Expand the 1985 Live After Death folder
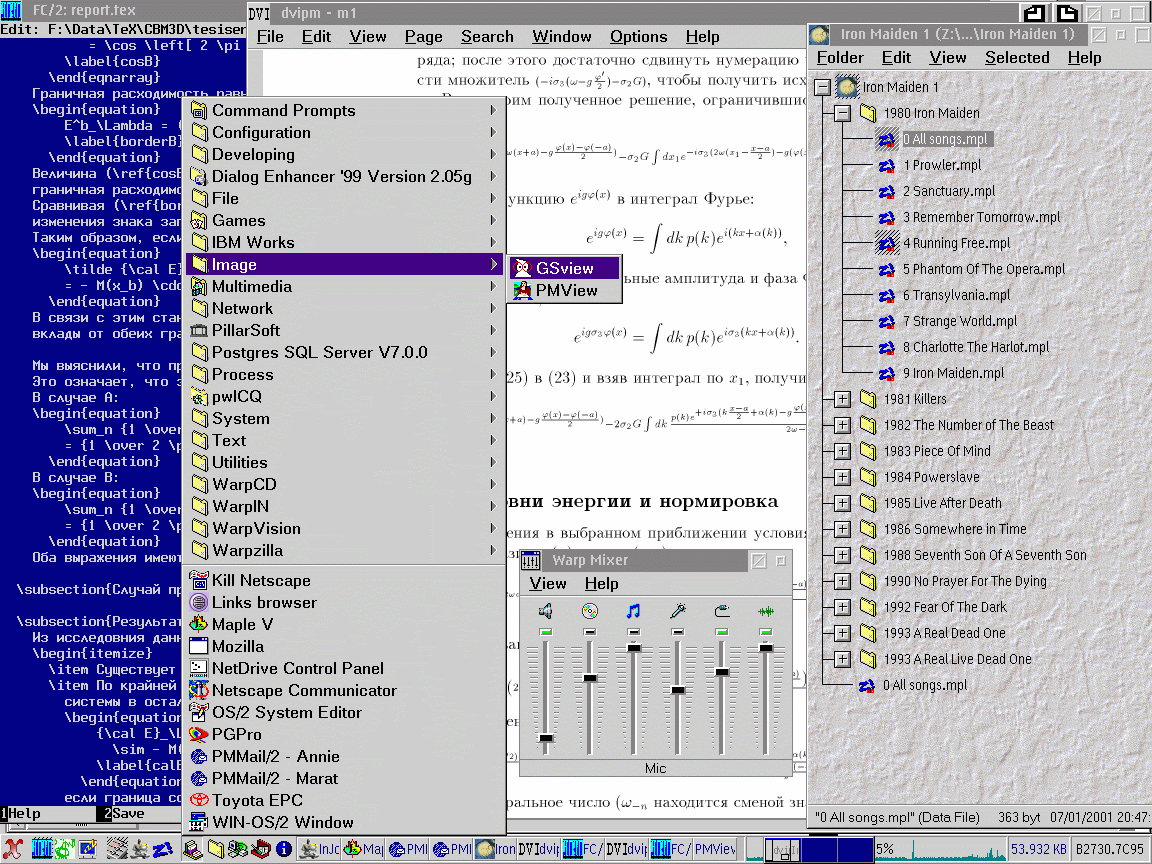 point(842,503)
